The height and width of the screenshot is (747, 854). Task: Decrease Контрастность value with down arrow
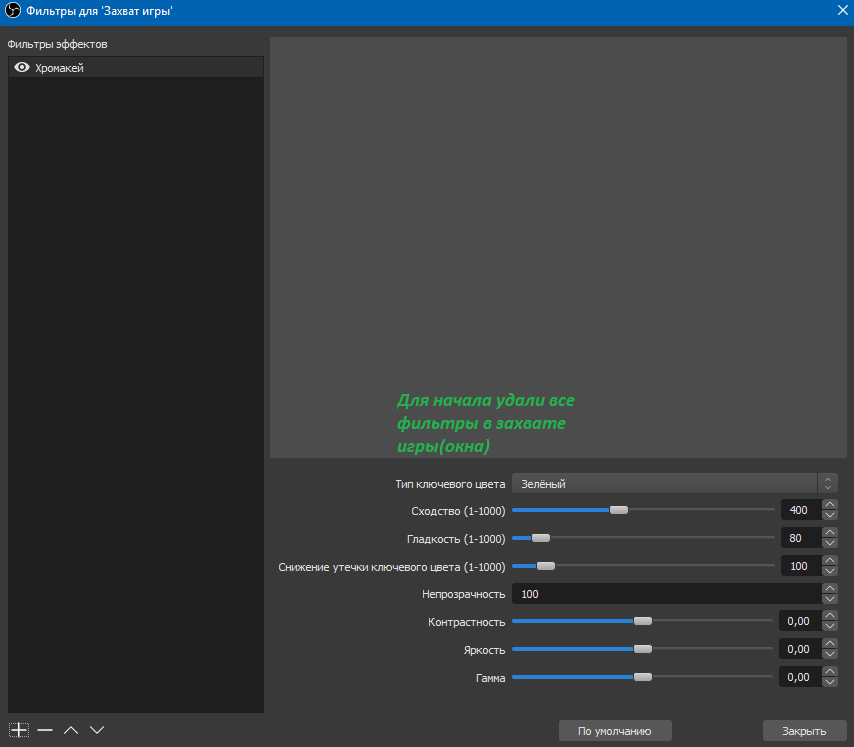tap(830, 626)
